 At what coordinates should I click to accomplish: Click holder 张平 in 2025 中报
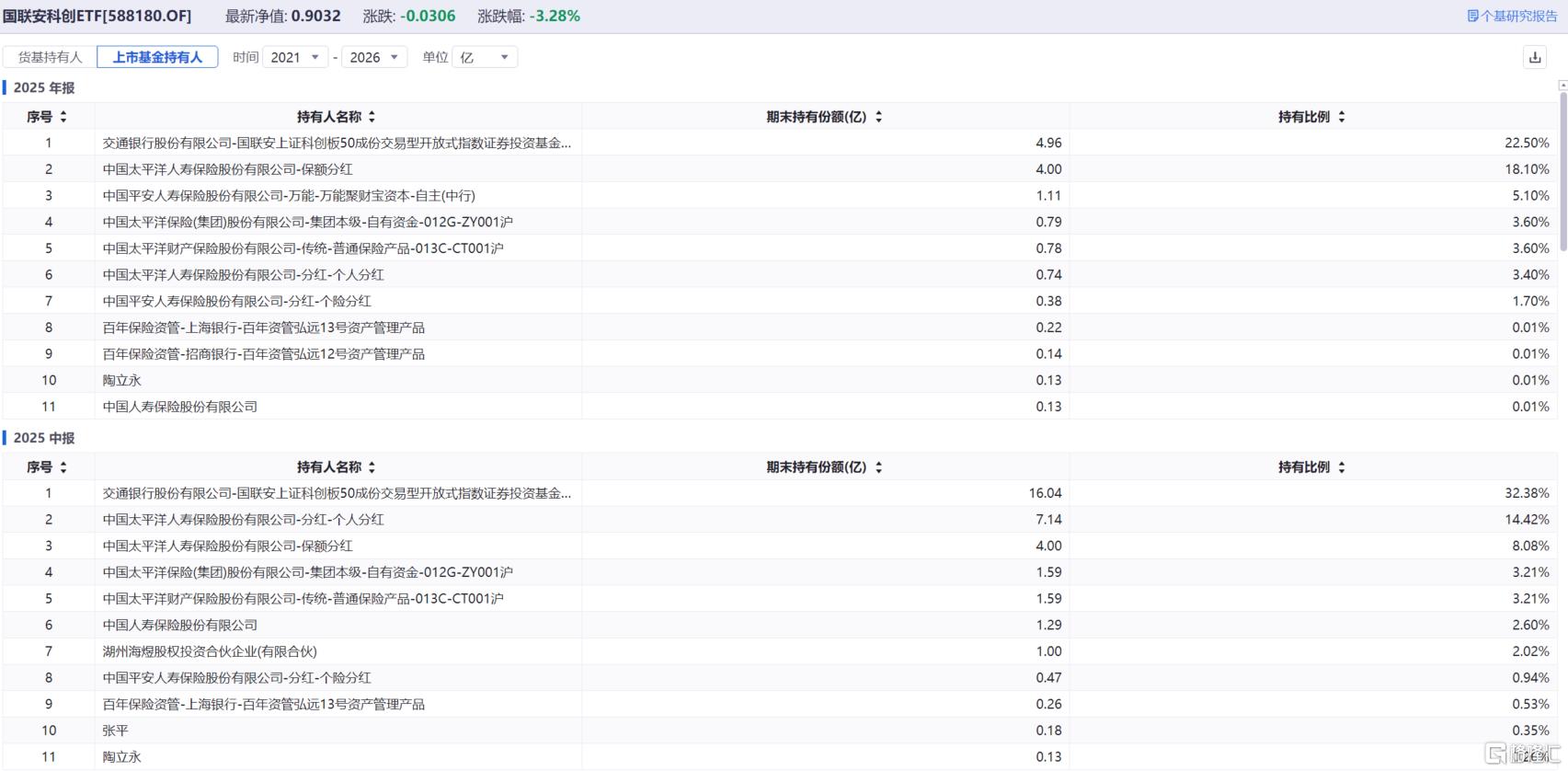pyautogui.click(x=116, y=731)
